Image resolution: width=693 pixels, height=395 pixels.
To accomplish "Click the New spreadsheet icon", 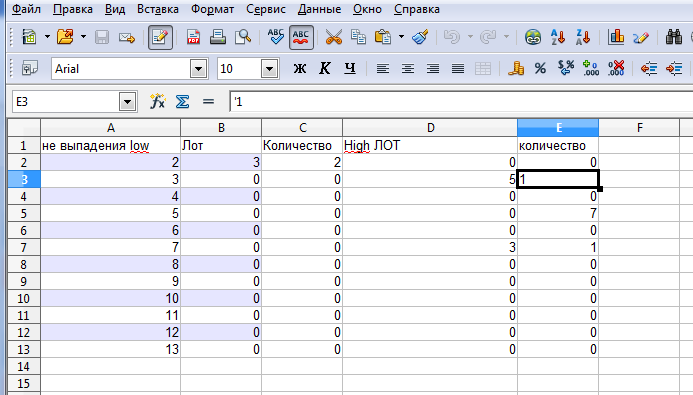I will 30,37.
